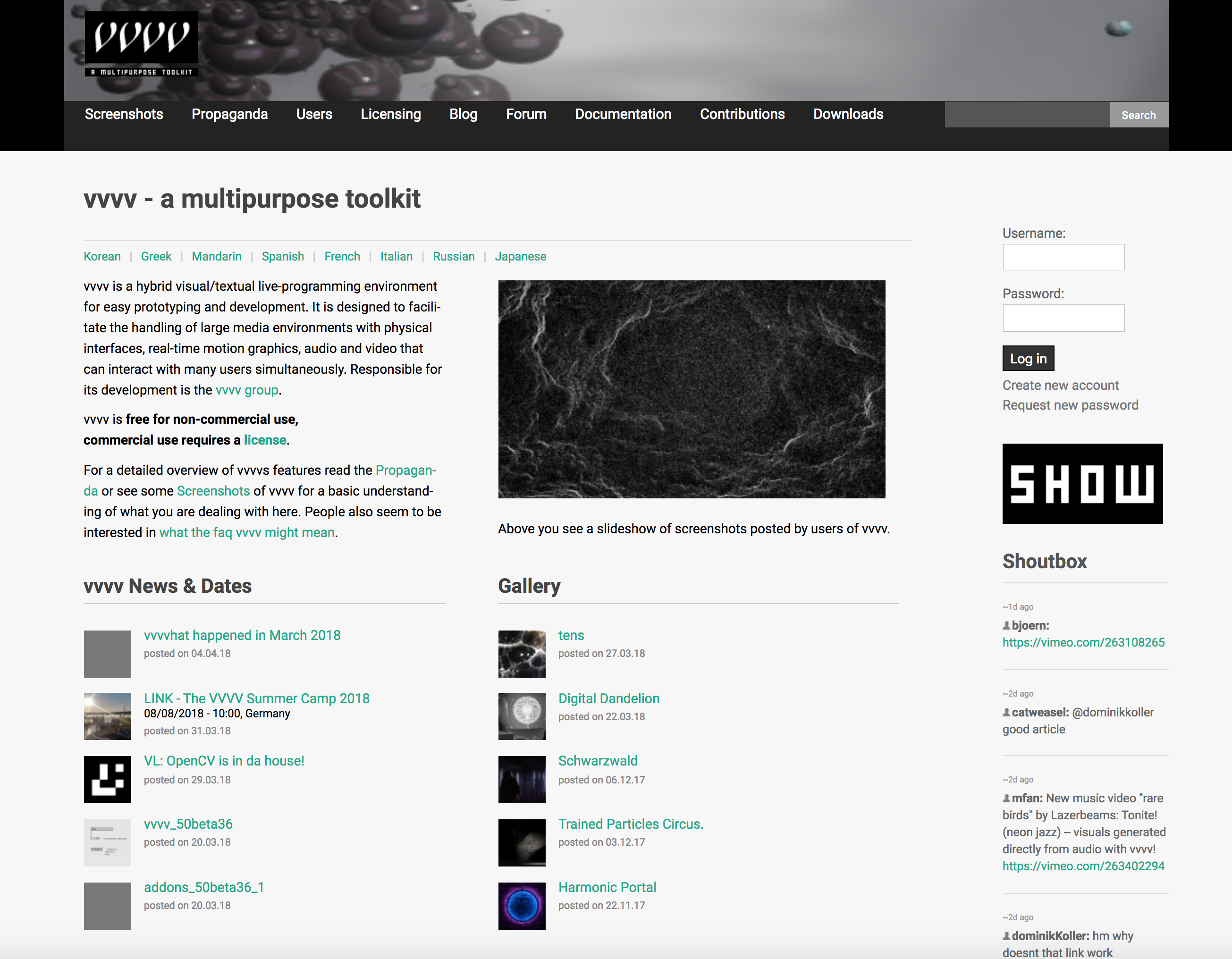Switch to the Japanese translation
1232x959 pixels.
pyautogui.click(x=520, y=257)
